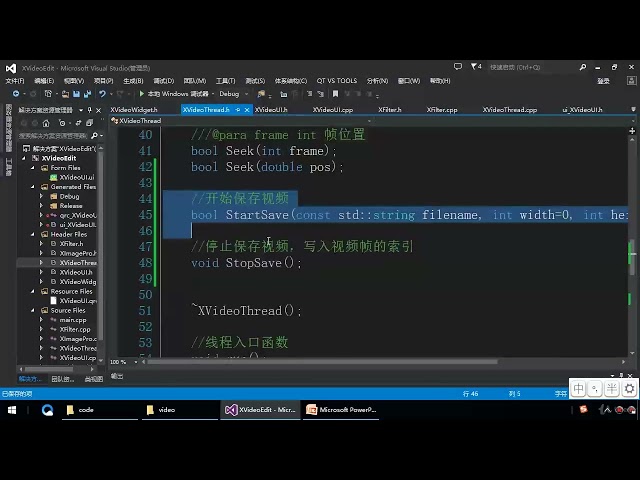Switch to the XFilter.h tab
This screenshot has width=640, height=480.
[x=390, y=110]
